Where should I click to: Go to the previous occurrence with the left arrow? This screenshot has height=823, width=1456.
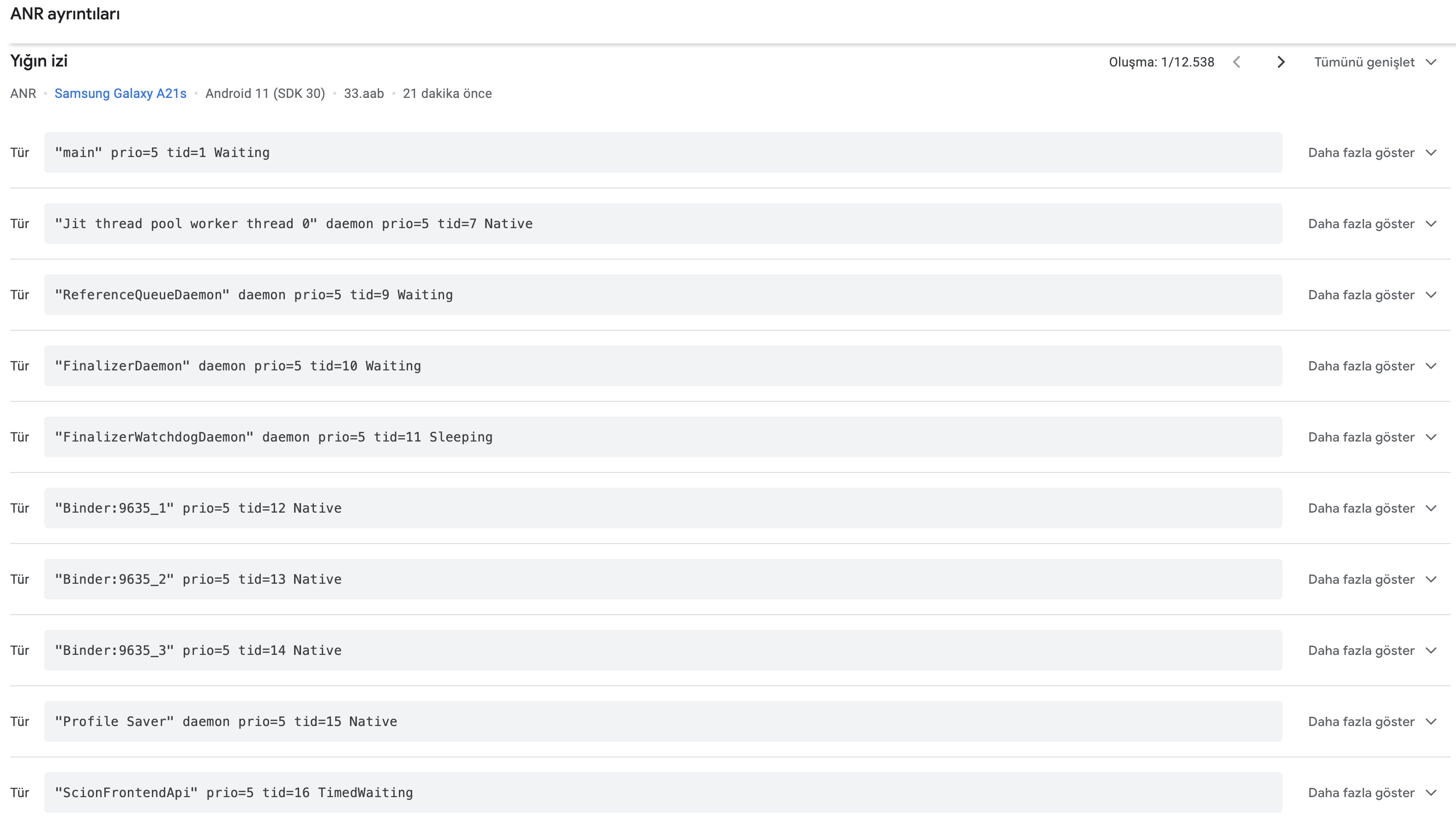(x=1237, y=62)
